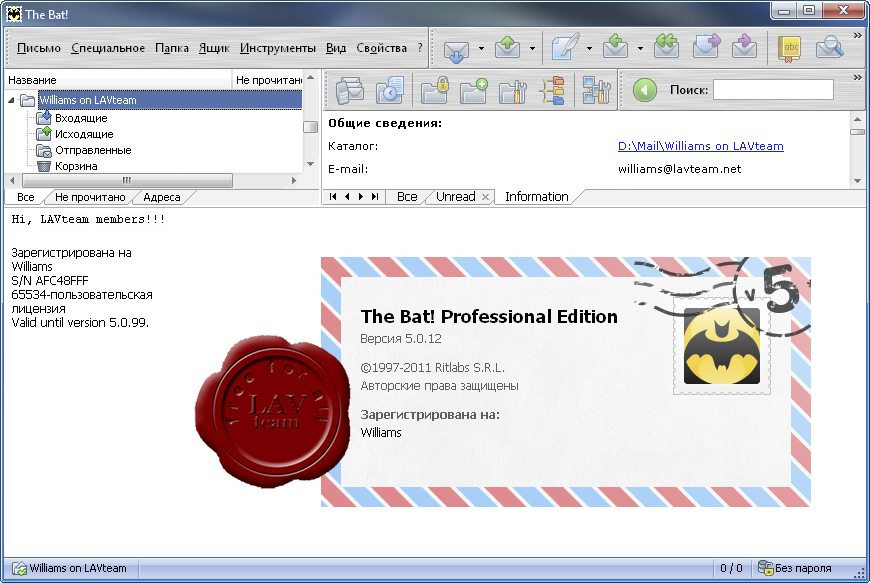Open message finder magnifier envelope icon
Viewport: 870px width, 583px height.
829,48
